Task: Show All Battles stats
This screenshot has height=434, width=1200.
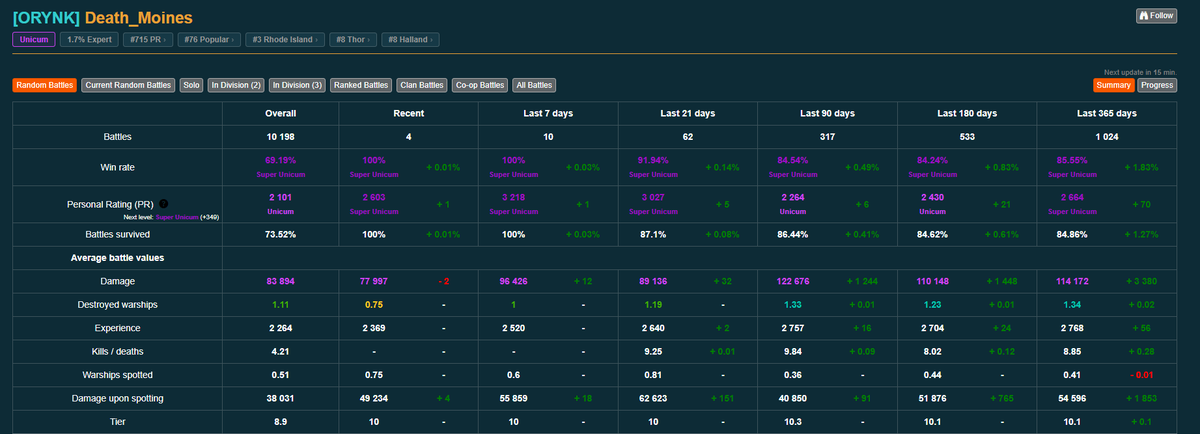Action: click(534, 86)
